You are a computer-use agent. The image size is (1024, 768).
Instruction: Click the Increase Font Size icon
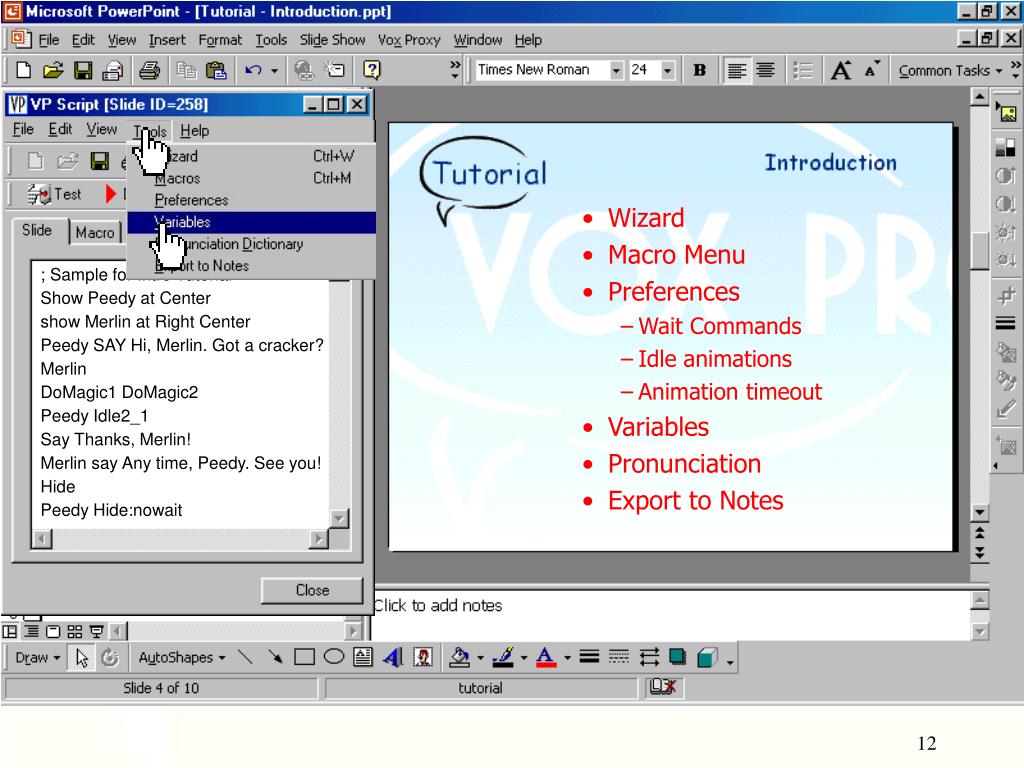tap(841, 70)
